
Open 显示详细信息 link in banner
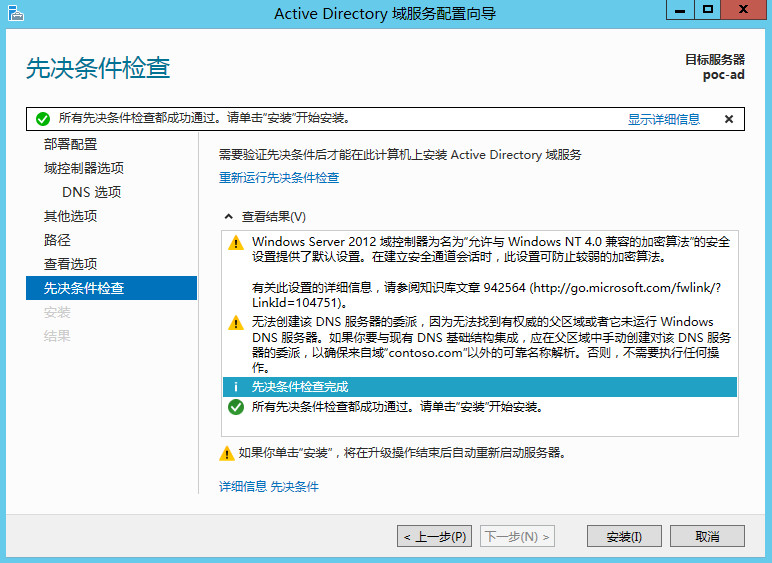pos(664,119)
